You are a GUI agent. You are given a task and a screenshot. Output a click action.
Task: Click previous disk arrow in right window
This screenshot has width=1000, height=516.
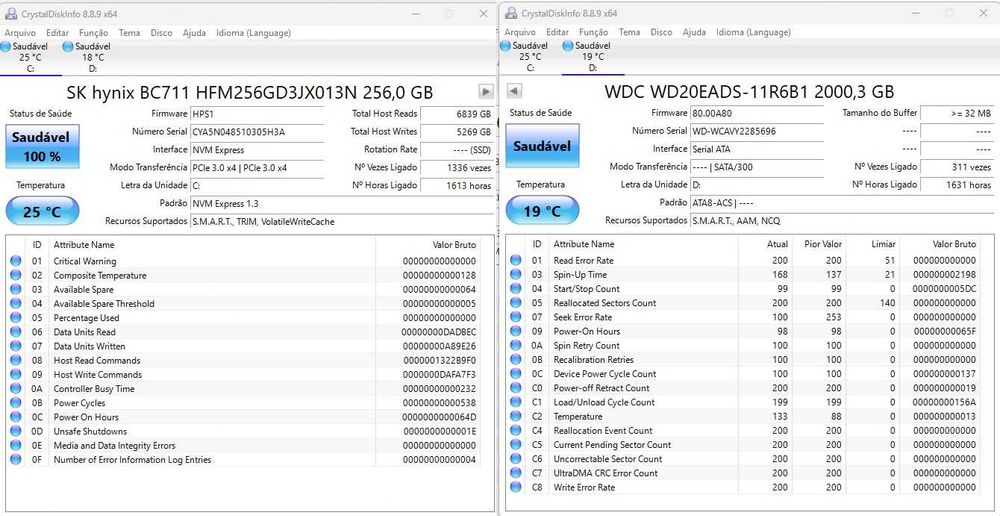515,91
